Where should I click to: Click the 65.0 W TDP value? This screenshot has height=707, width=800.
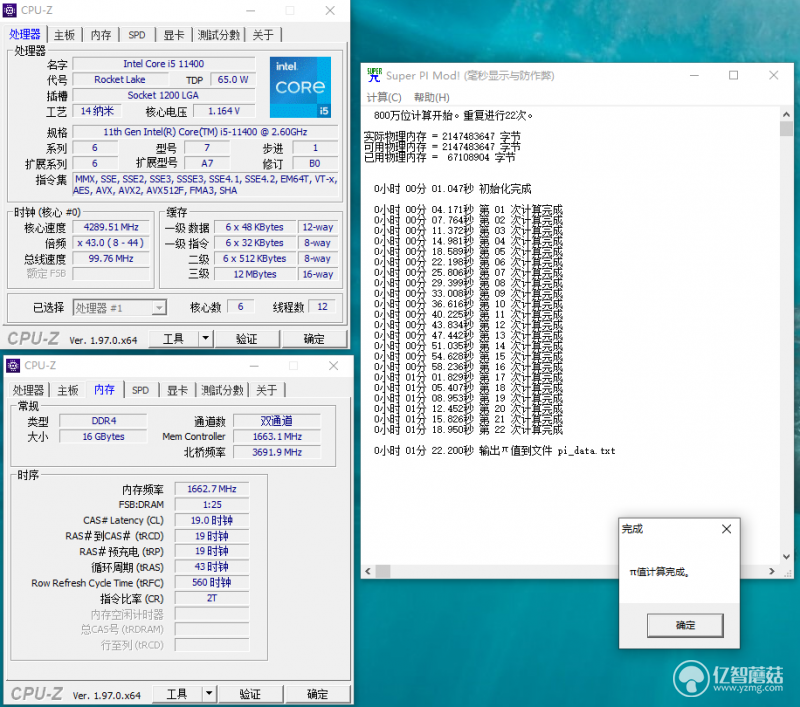pos(233,80)
